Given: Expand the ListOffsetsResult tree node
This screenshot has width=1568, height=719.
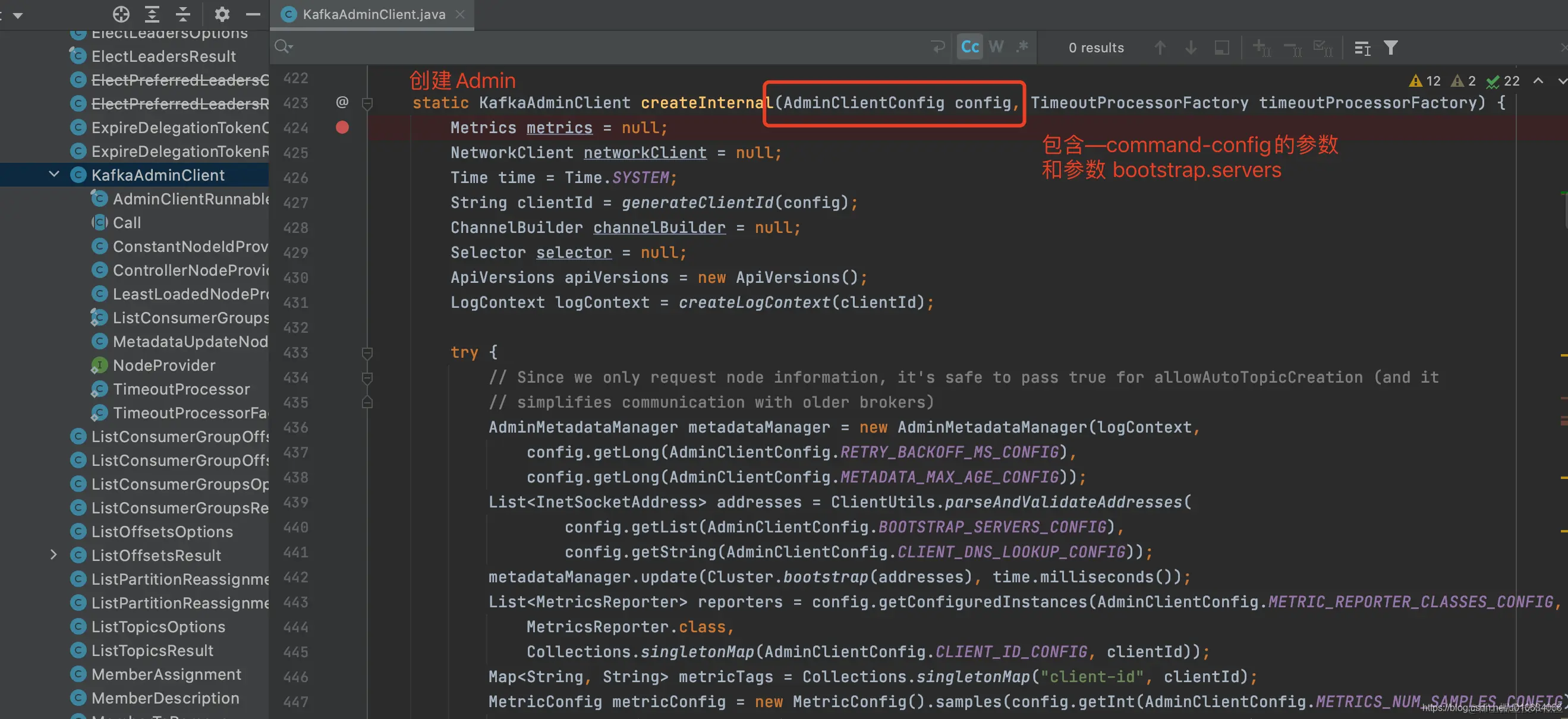Looking at the screenshot, I should [x=53, y=555].
